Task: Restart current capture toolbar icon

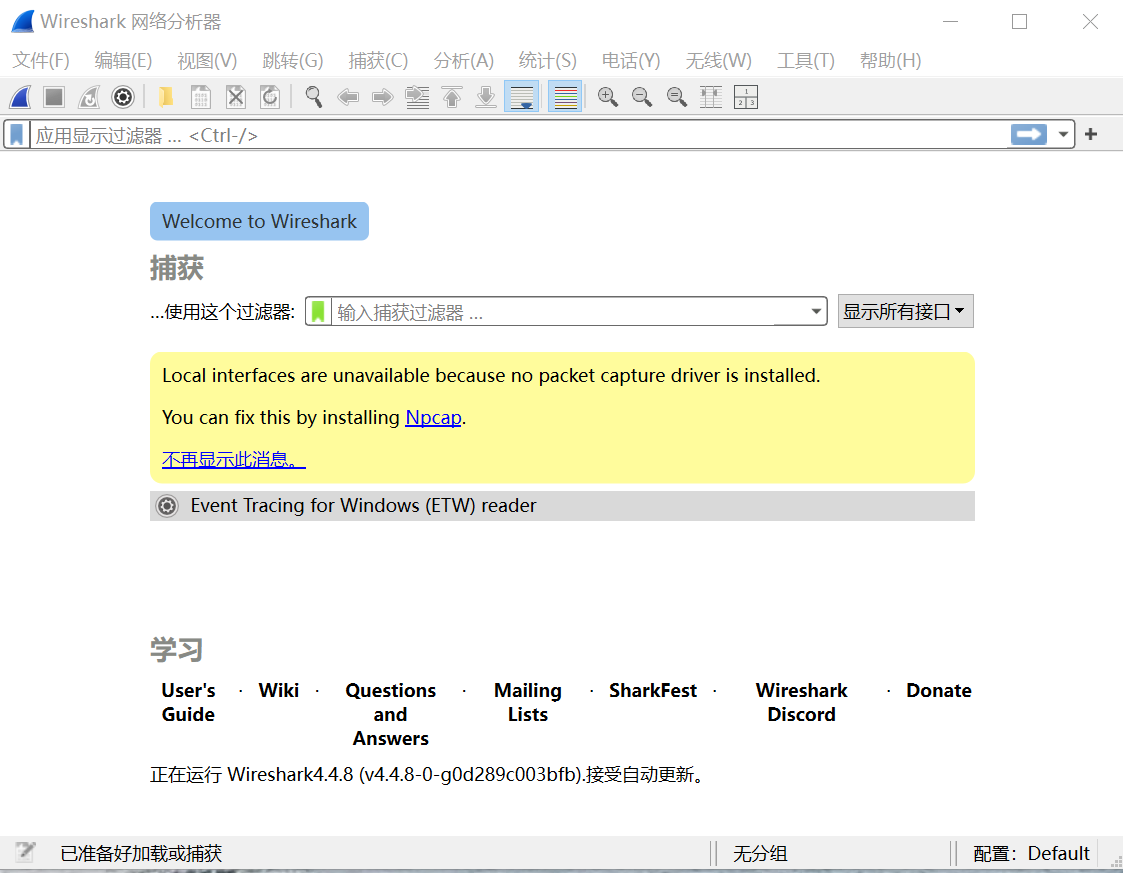Action: (x=89, y=97)
